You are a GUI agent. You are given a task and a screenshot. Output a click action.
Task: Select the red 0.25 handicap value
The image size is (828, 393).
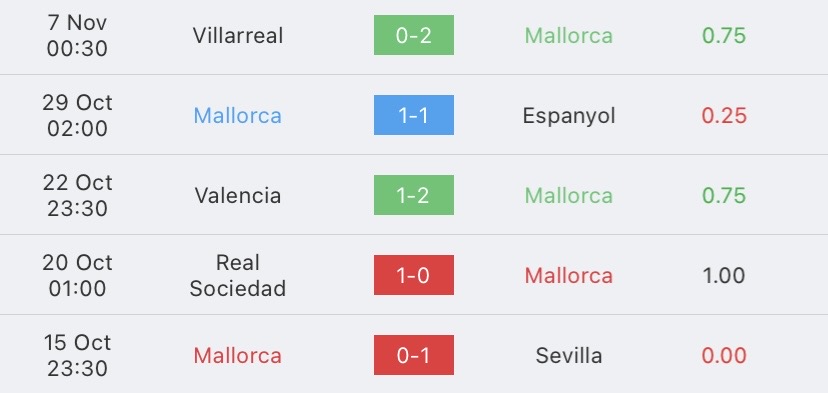[x=724, y=116]
